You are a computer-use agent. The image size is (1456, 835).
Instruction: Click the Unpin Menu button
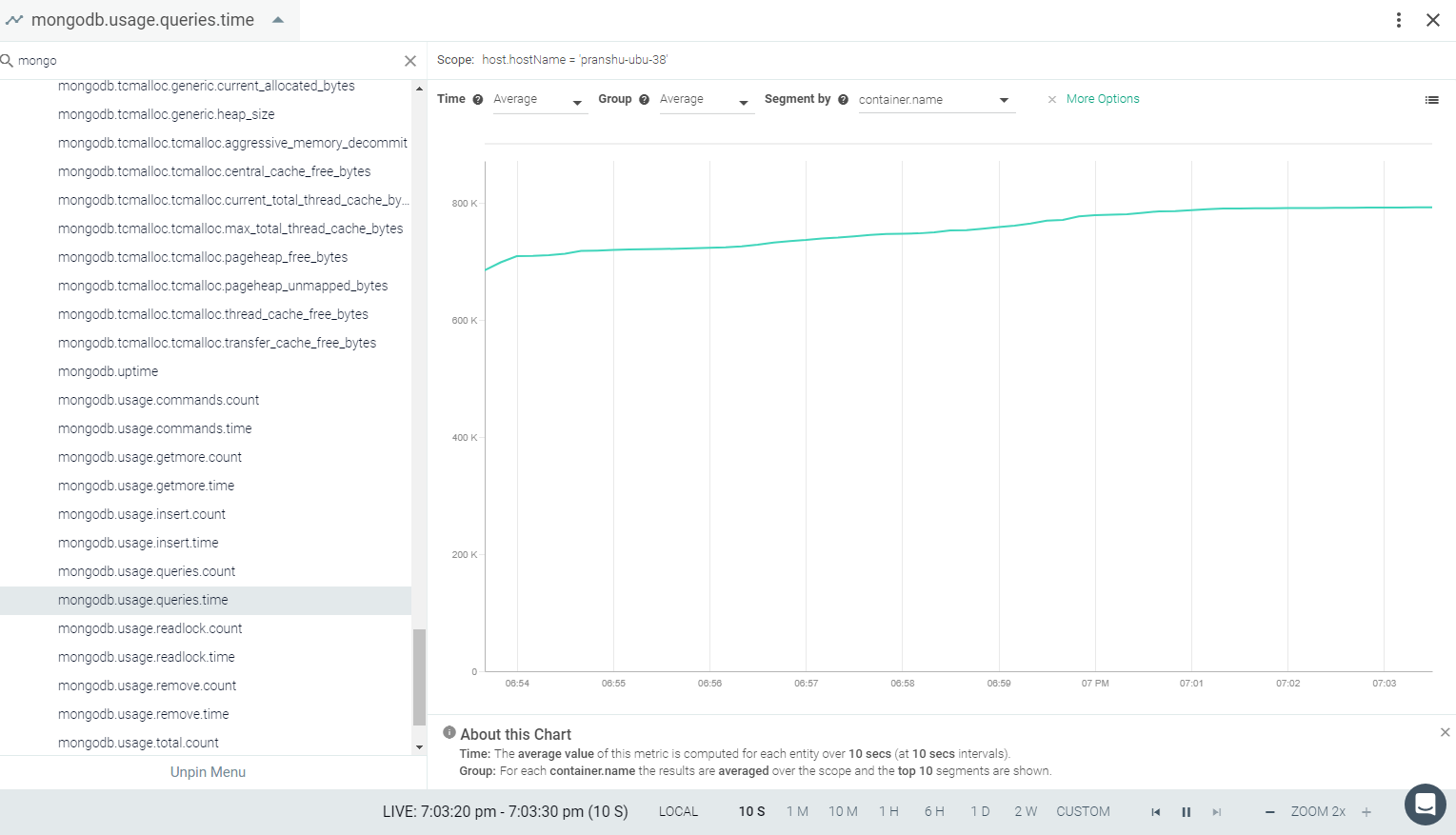(208, 772)
